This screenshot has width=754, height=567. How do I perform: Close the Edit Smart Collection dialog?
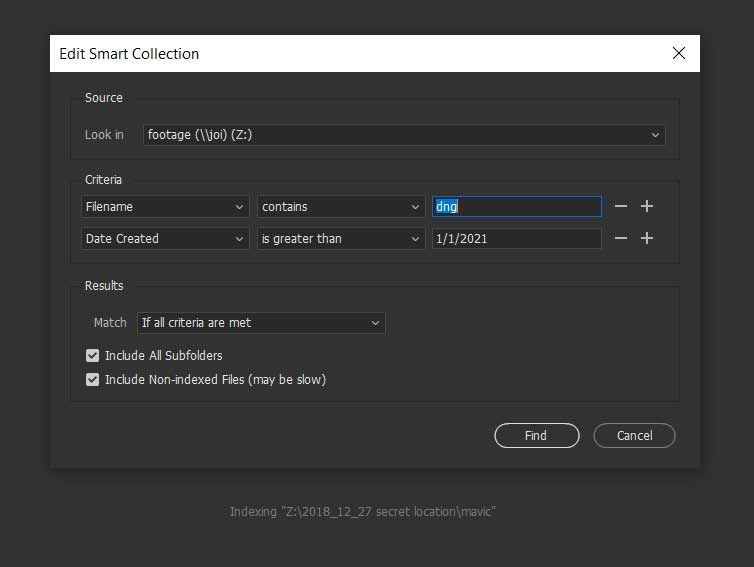coord(679,53)
